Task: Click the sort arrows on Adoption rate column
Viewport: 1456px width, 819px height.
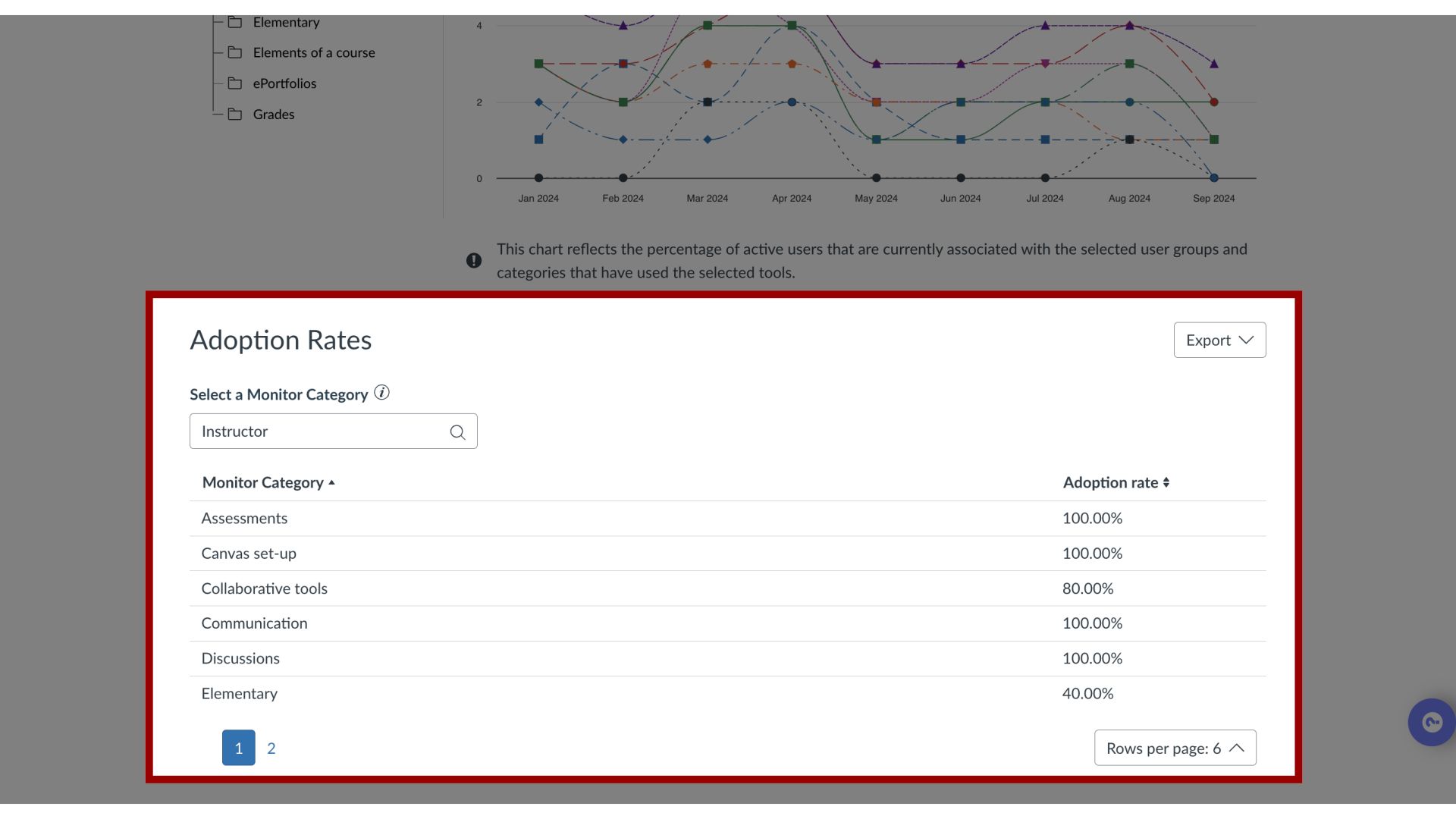Action: point(1167,483)
